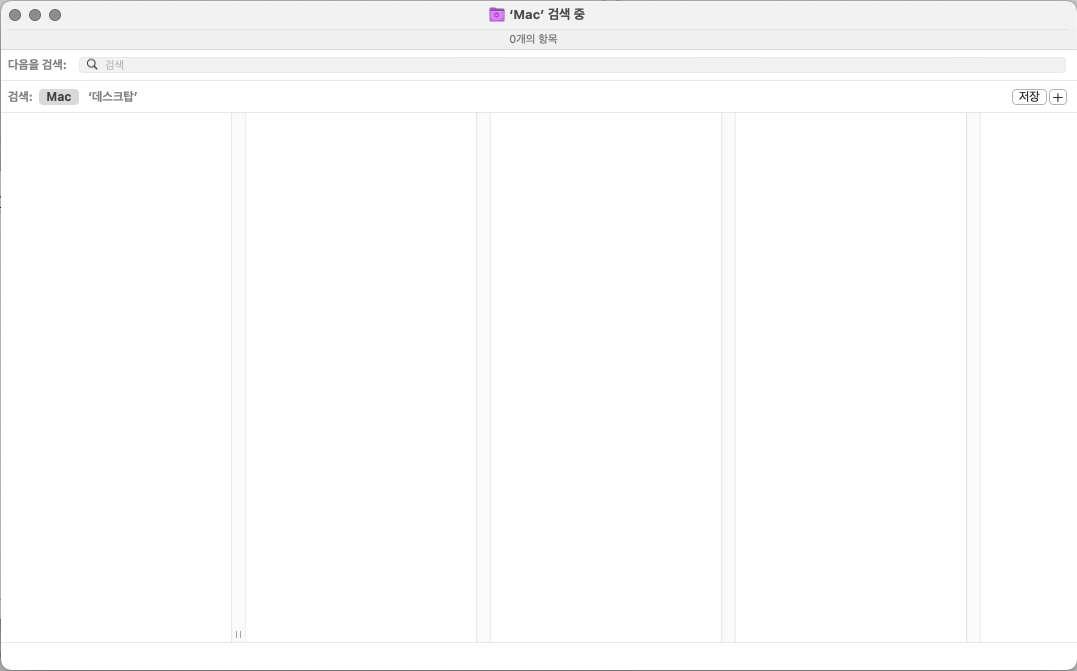
Task: Click the ''Mac' 검색 중' window title
Action: coord(546,15)
